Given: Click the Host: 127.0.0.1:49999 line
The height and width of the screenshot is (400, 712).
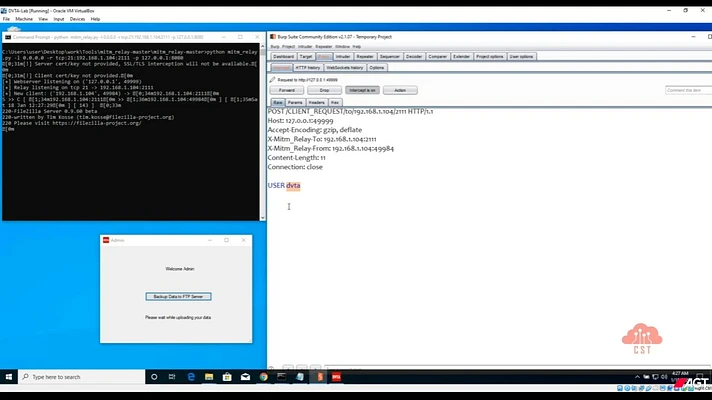Looking at the screenshot, I should (x=300, y=121).
